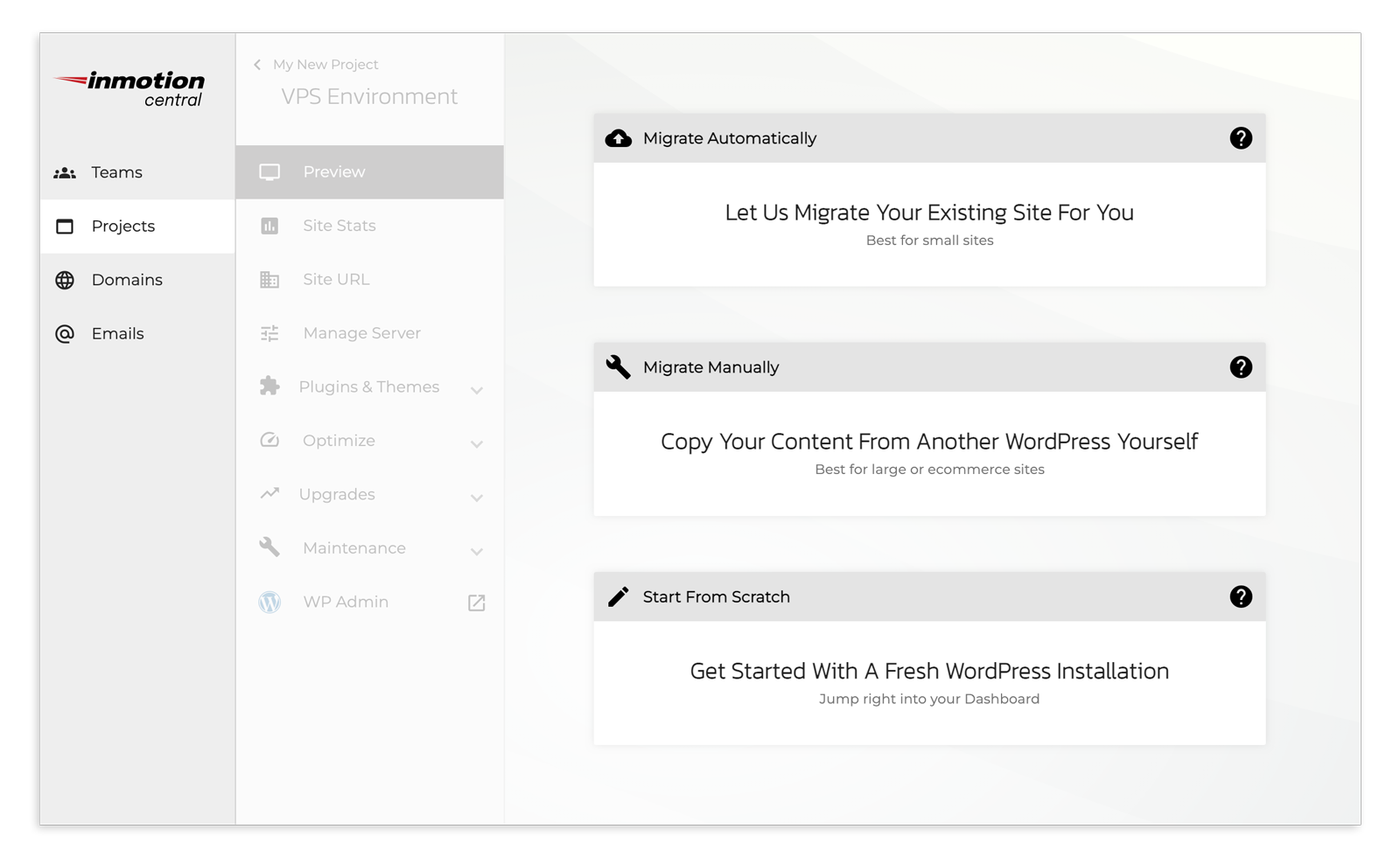Click the Start From Scratch pencil icon

coord(619,596)
